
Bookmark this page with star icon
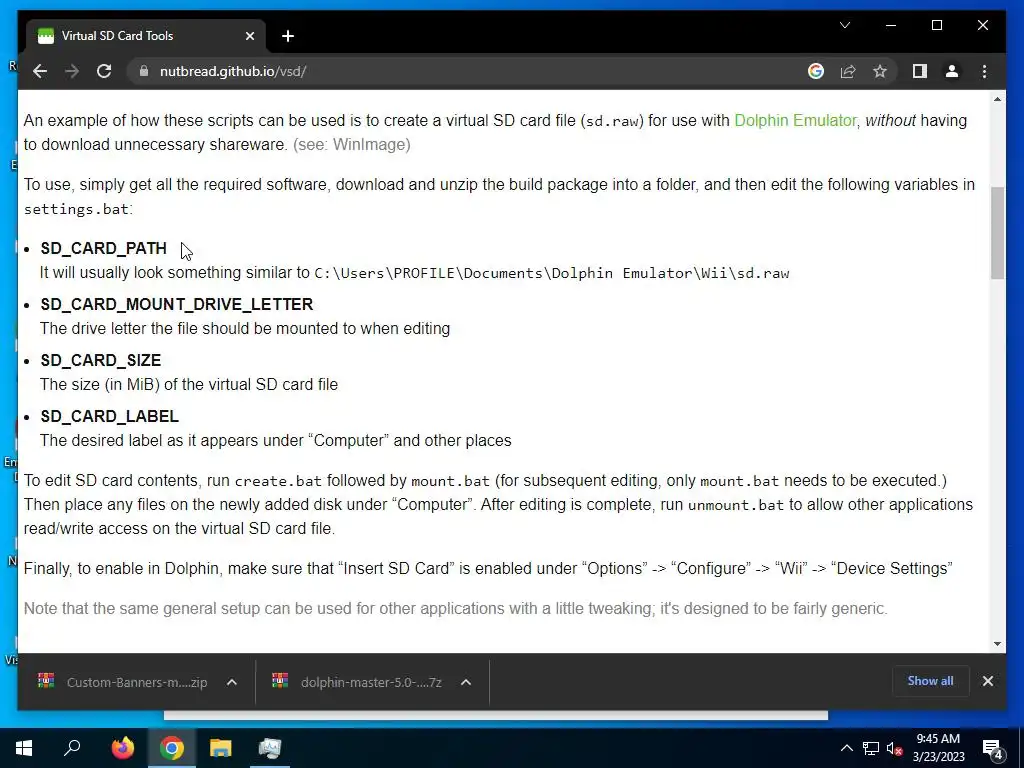coord(880,71)
